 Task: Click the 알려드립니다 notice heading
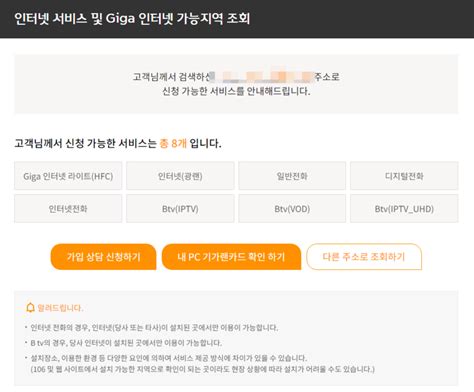pos(60,308)
